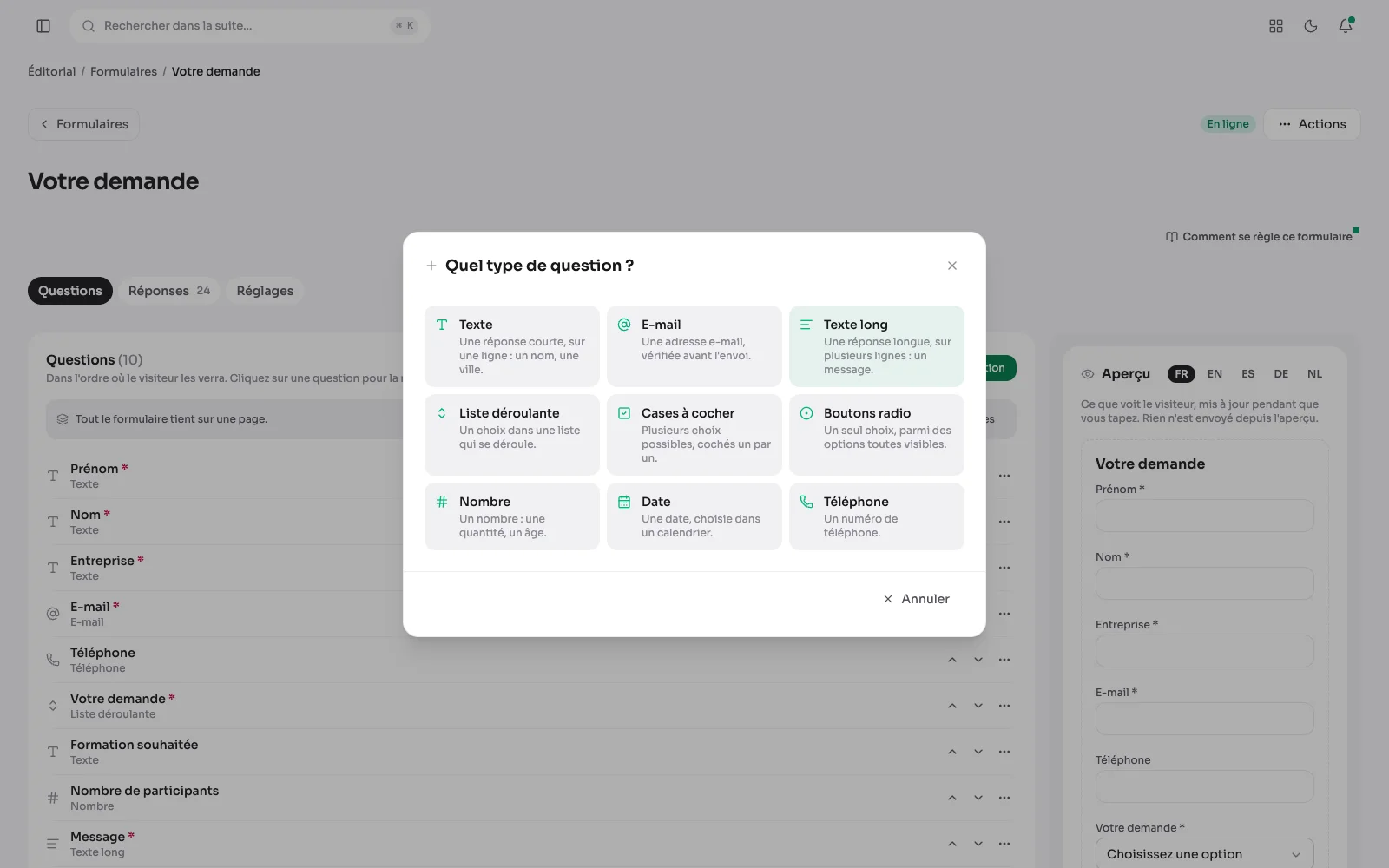Click the Prénom preview input field
Image resolution: width=1389 pixels, height=868 pixels.
pos(1204,516)
